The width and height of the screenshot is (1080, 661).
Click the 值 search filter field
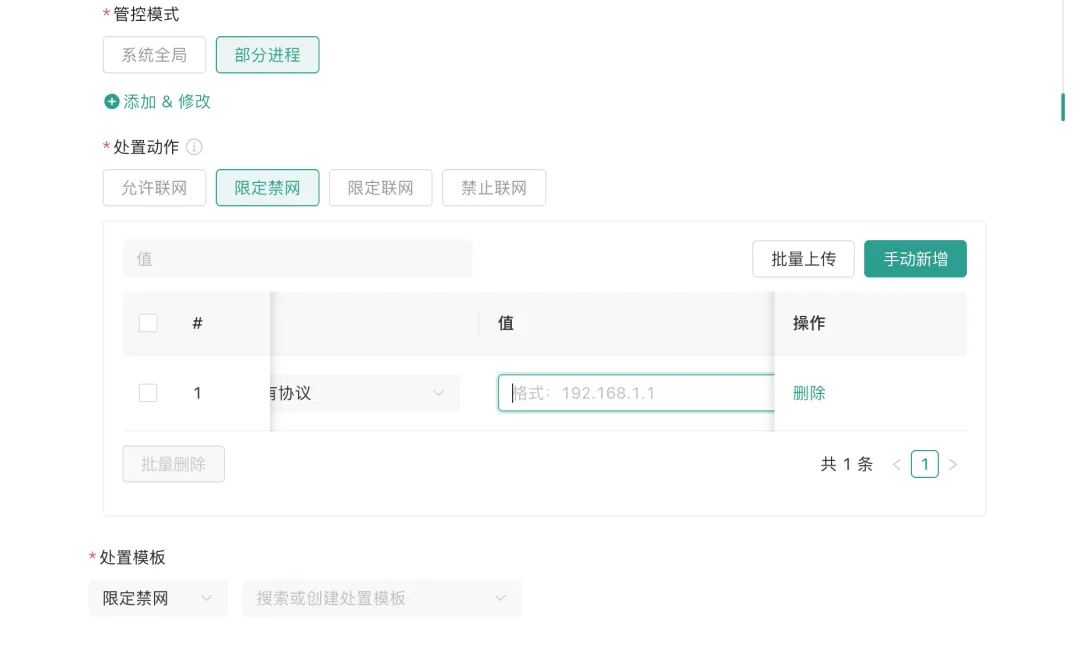coord(297,259)
